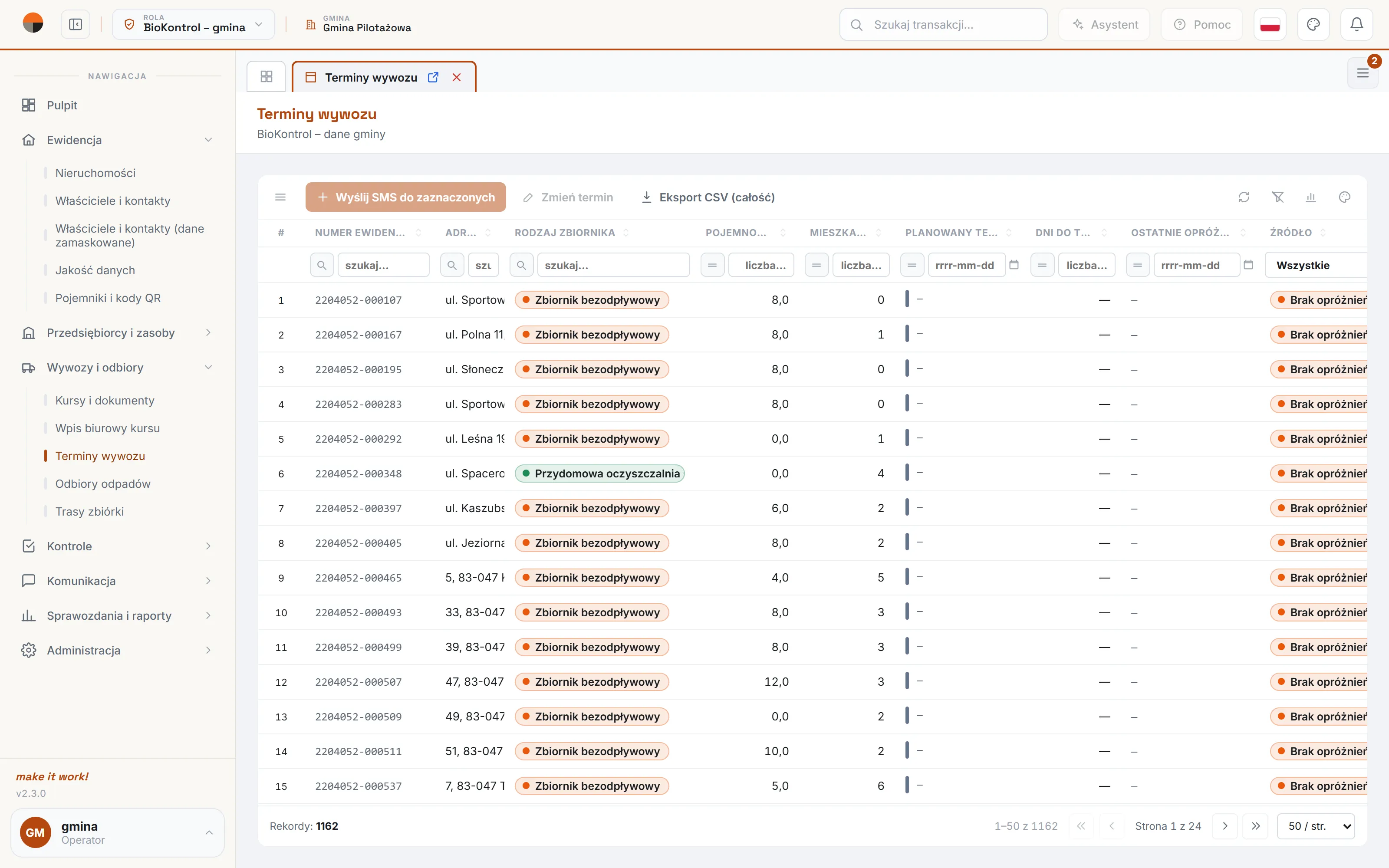Image resolution: width=1389 pixels, height=868 pixels.
Task: Toggle the sidebar collapse icon
Action: [x=75, y=25]
